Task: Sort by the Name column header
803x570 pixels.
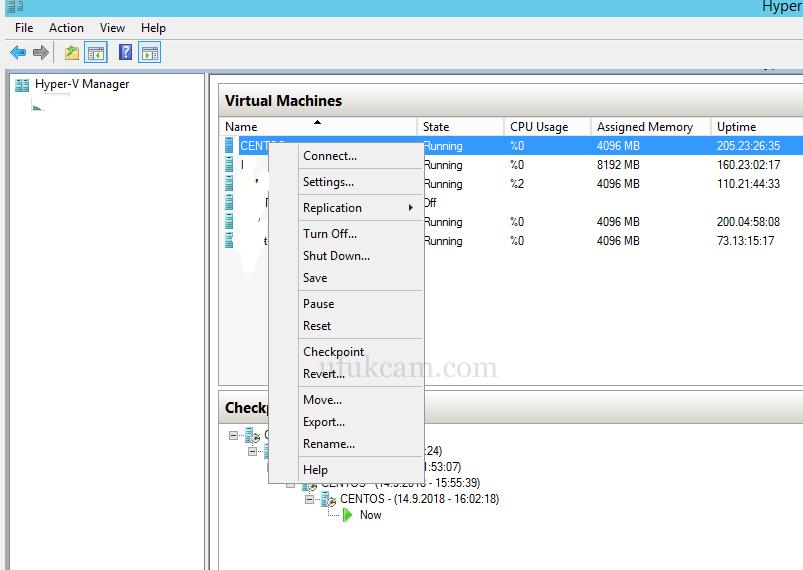Action: point(318,126)
